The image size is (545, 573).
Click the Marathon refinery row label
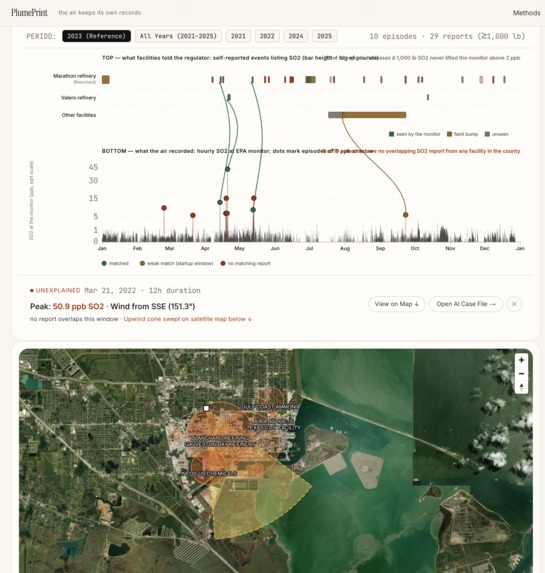[75, 76]
